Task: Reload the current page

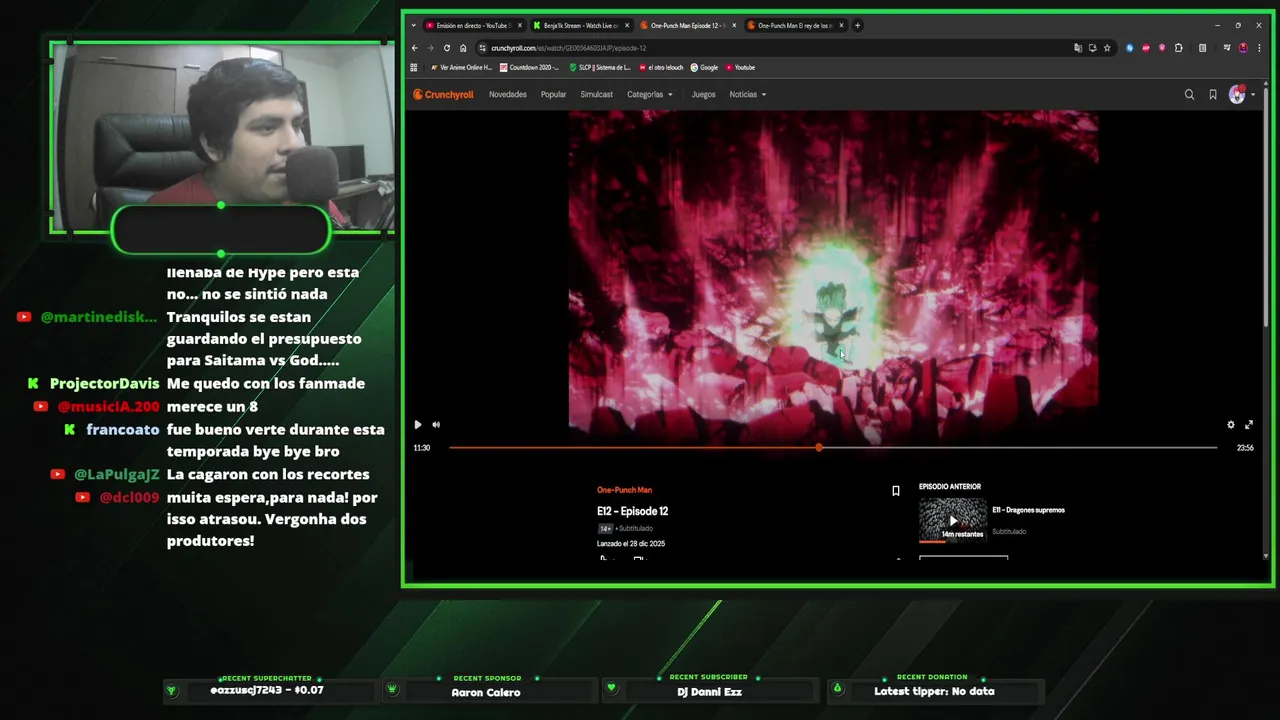Action: point(447,48)
